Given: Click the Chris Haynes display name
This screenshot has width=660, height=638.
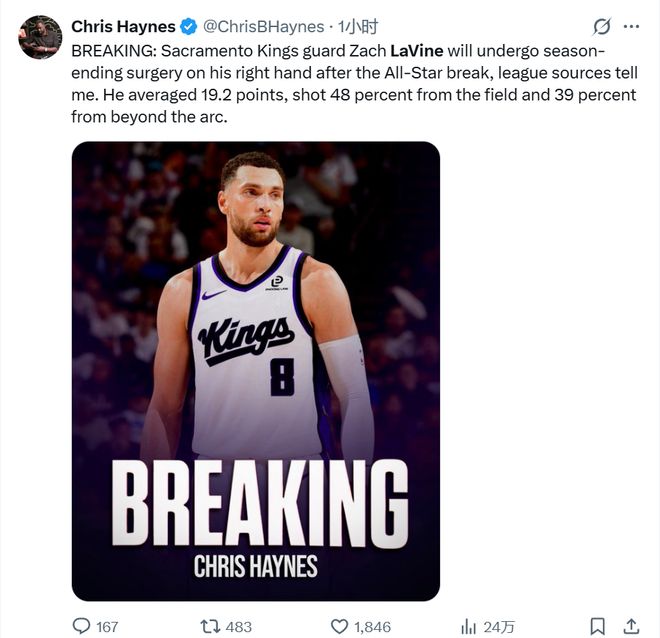Looking at the screenshot, I should click(123, 27).
